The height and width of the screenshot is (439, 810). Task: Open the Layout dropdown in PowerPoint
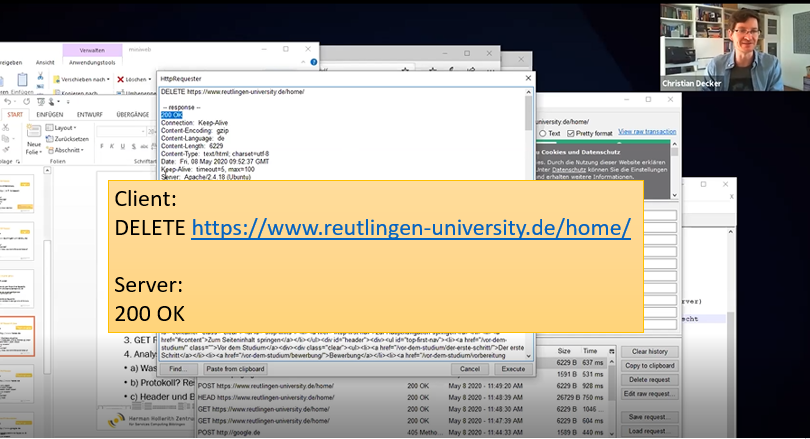pos(61,128)
